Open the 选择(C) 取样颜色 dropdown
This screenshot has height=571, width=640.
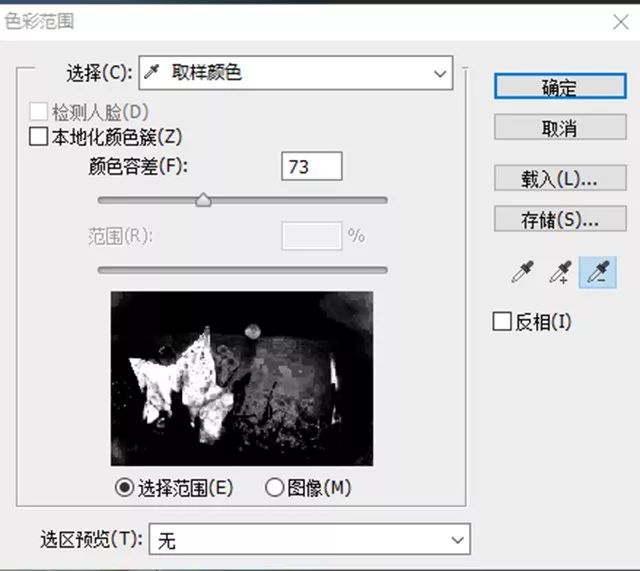pyautogui.click(x=296, y=73)
